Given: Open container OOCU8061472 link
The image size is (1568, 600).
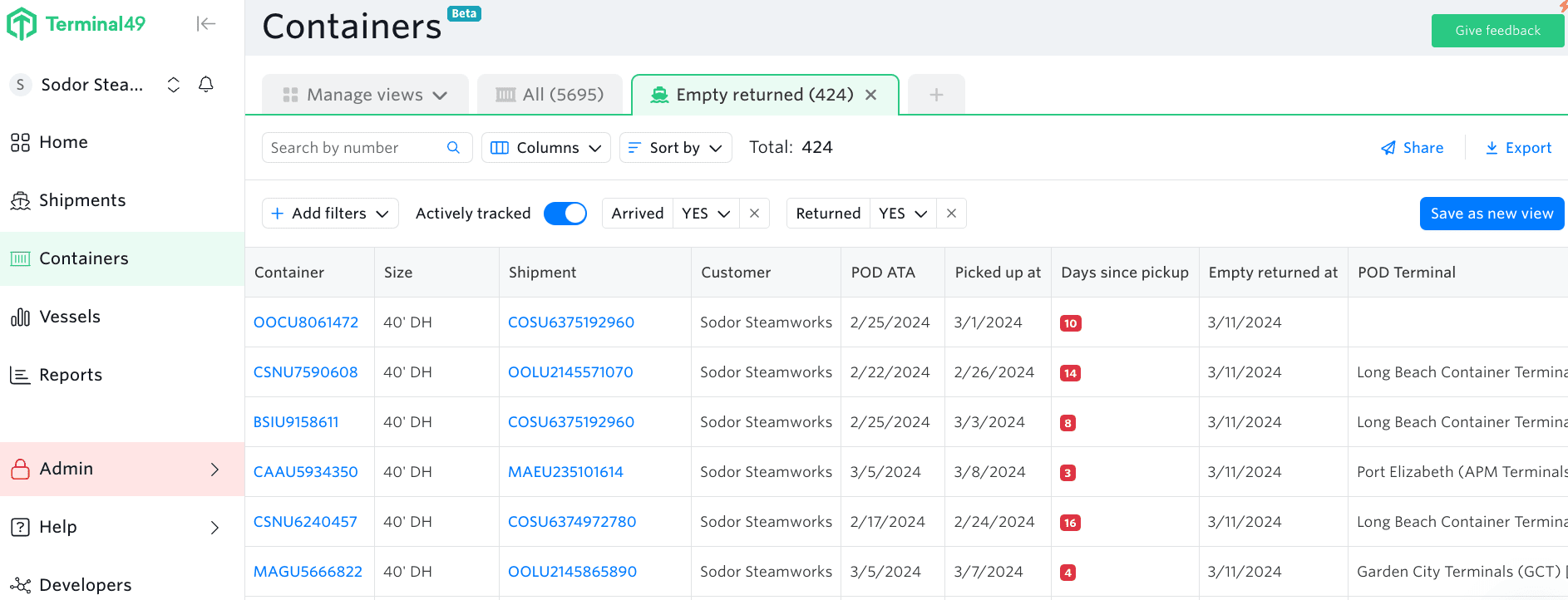Looking at the screenshot, I should [306, 322].
